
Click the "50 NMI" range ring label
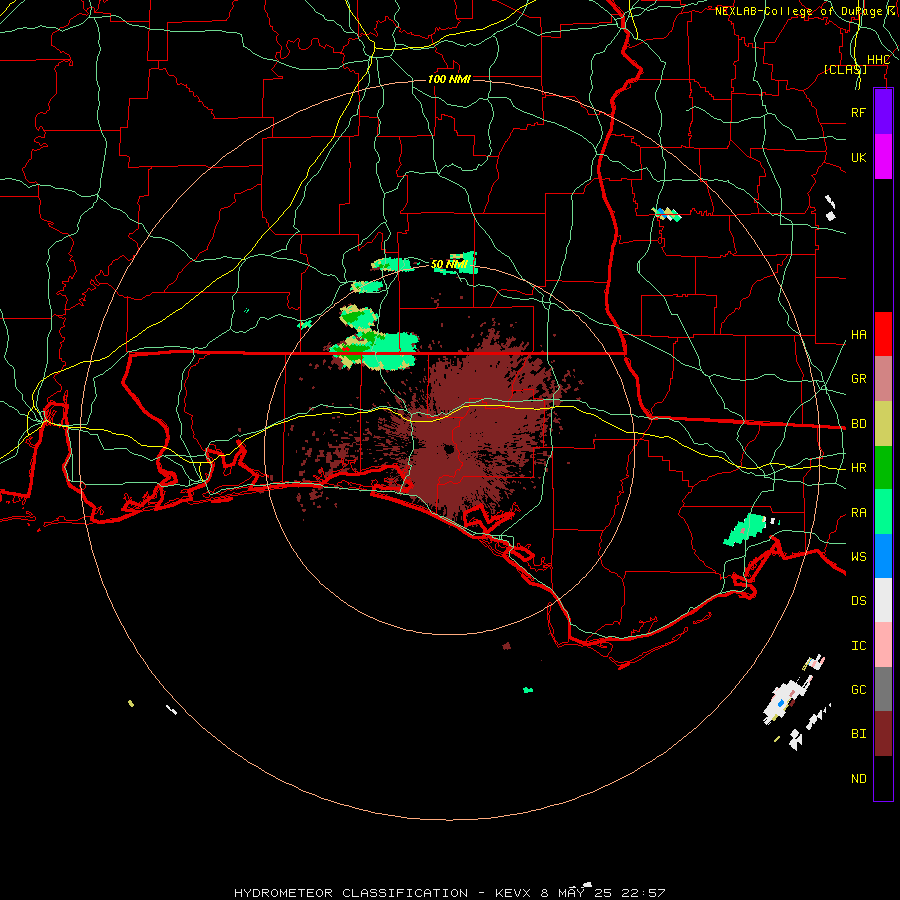click(449, 265)
